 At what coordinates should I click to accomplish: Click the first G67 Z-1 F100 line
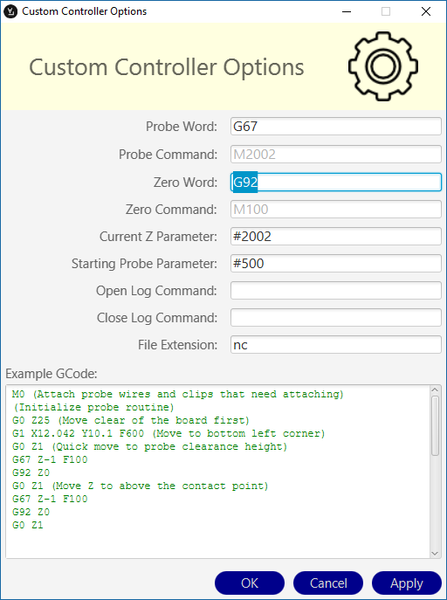(50, 459)
